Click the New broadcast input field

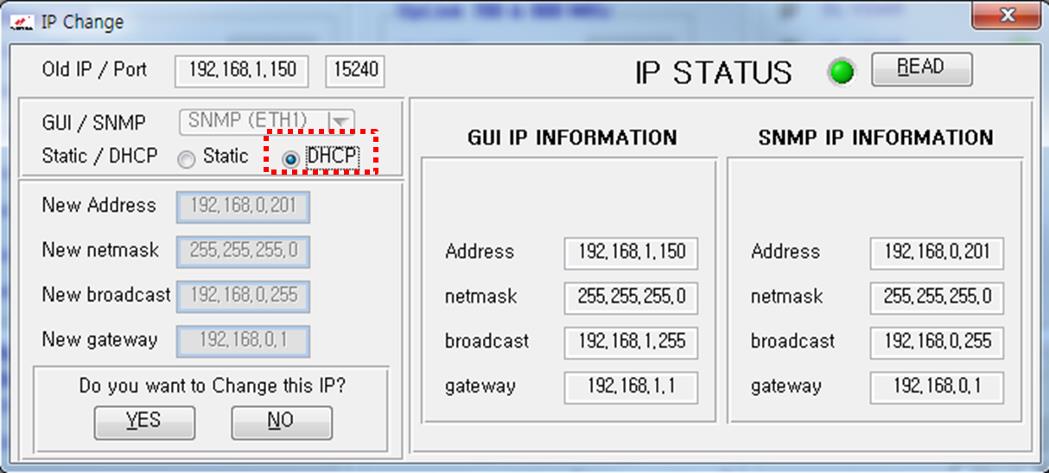(243, 296)
